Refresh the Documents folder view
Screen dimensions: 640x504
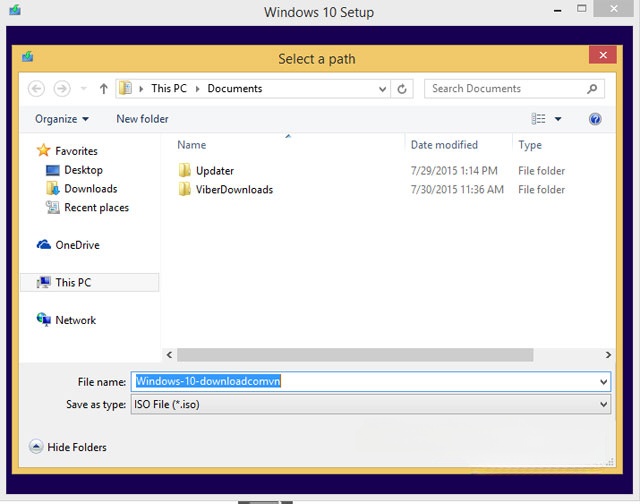[x=402, y=89]
